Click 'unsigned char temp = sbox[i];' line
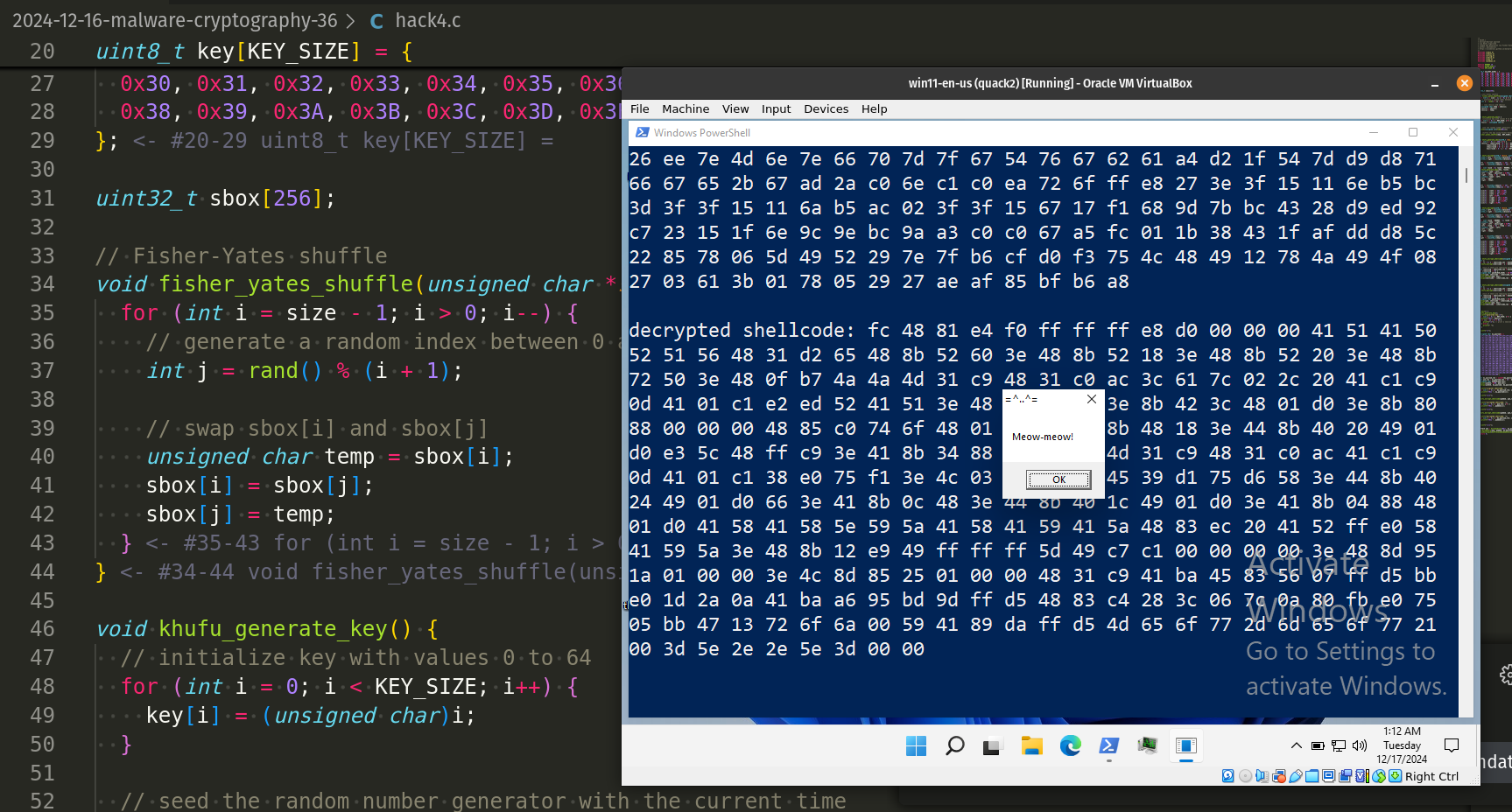 coord(330,456)
